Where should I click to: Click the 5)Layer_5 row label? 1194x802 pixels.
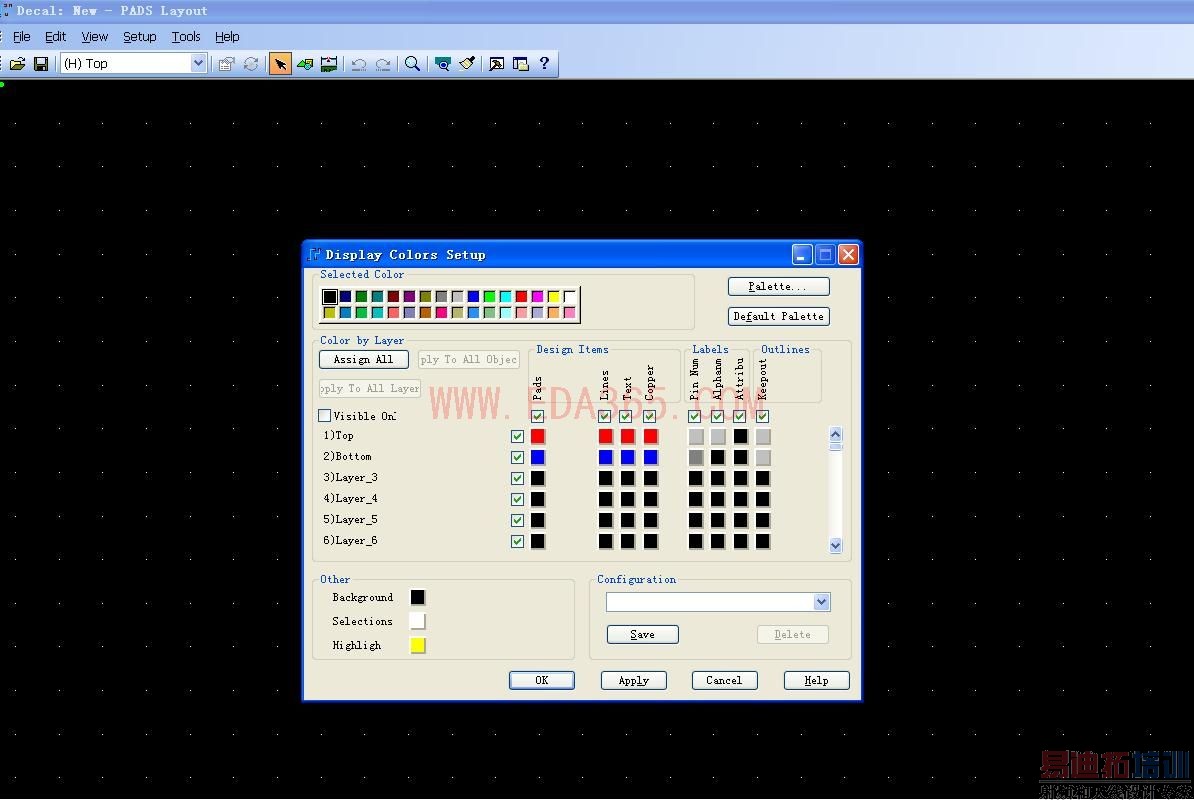pos(350,519)
